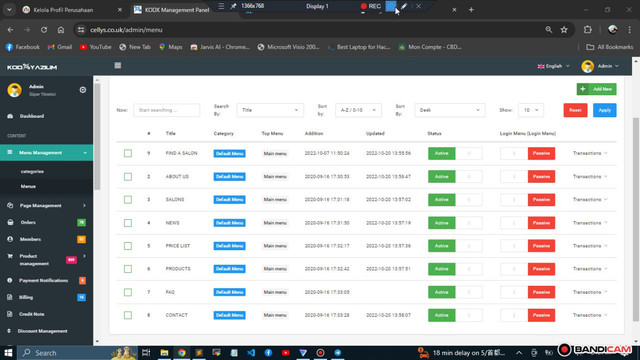Click Default Menu tag in ABOUT US row

(229, 176)
